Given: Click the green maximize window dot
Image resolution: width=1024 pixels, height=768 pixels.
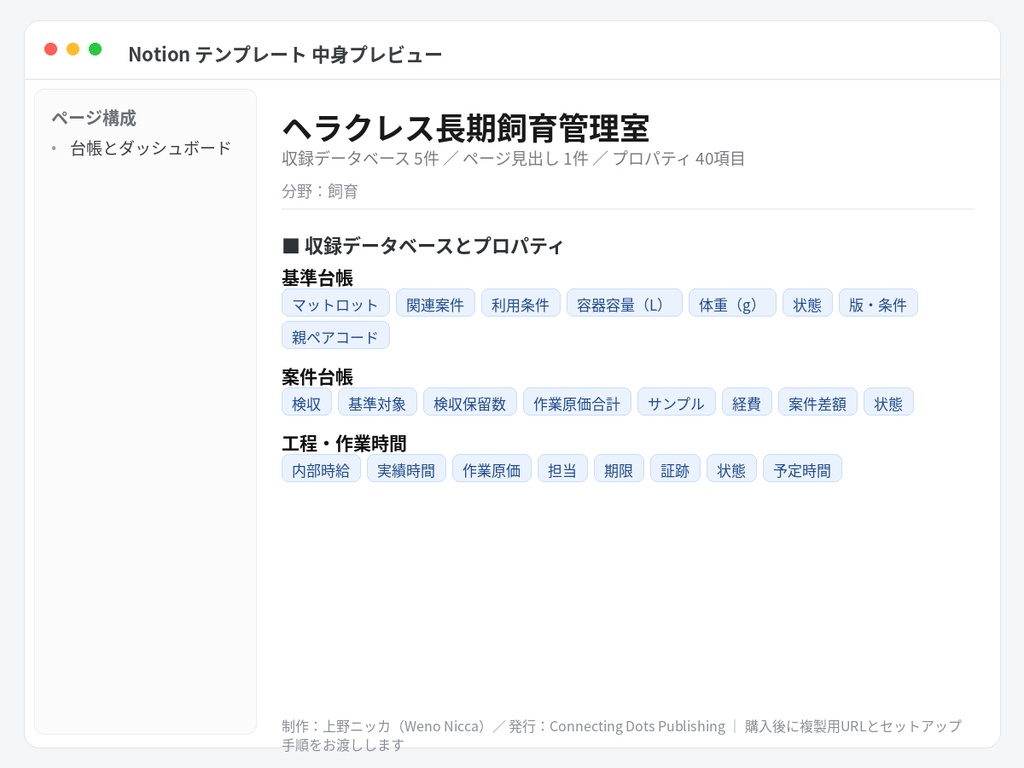Looking at the screenshot, I should pyautogui.click(x=95, y=49).
